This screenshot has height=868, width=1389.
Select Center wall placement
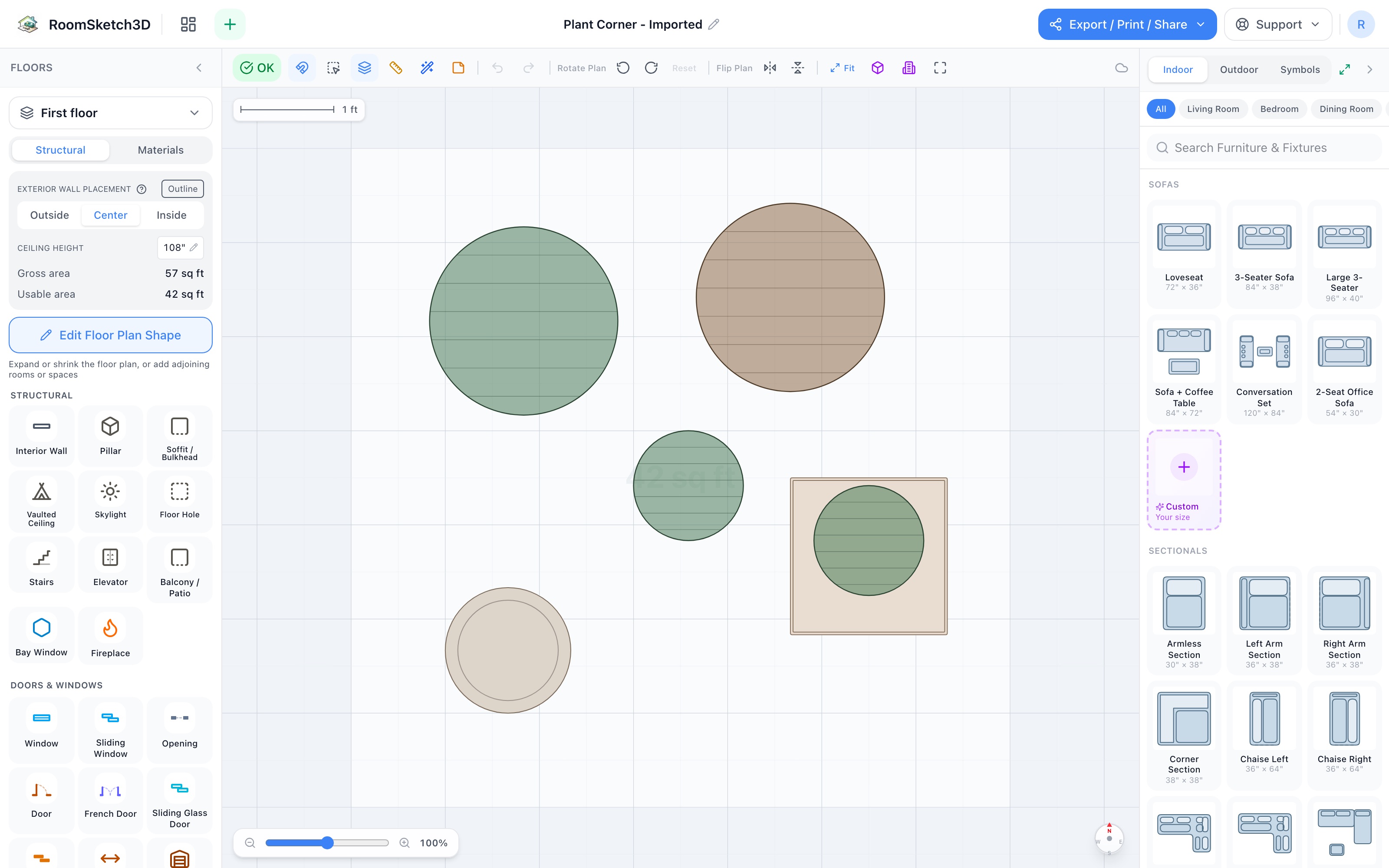click(111, 215)
